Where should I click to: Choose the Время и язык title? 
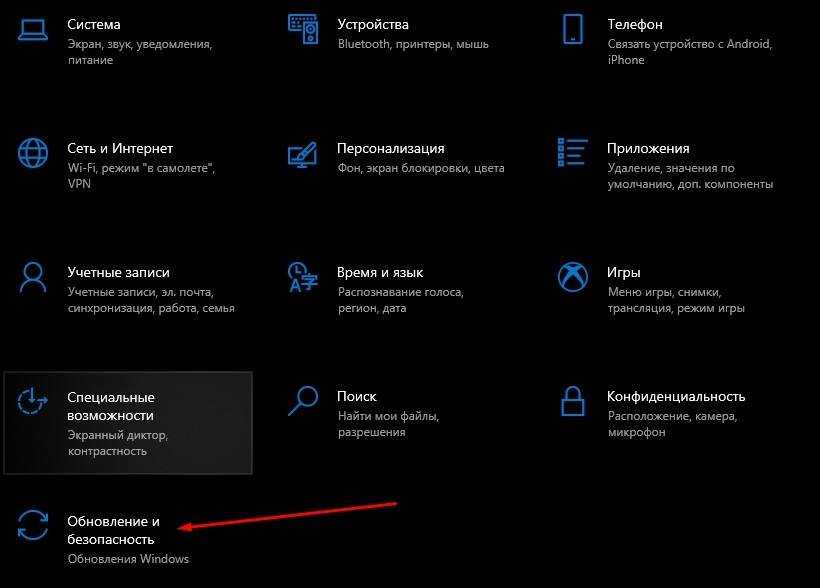380,272
